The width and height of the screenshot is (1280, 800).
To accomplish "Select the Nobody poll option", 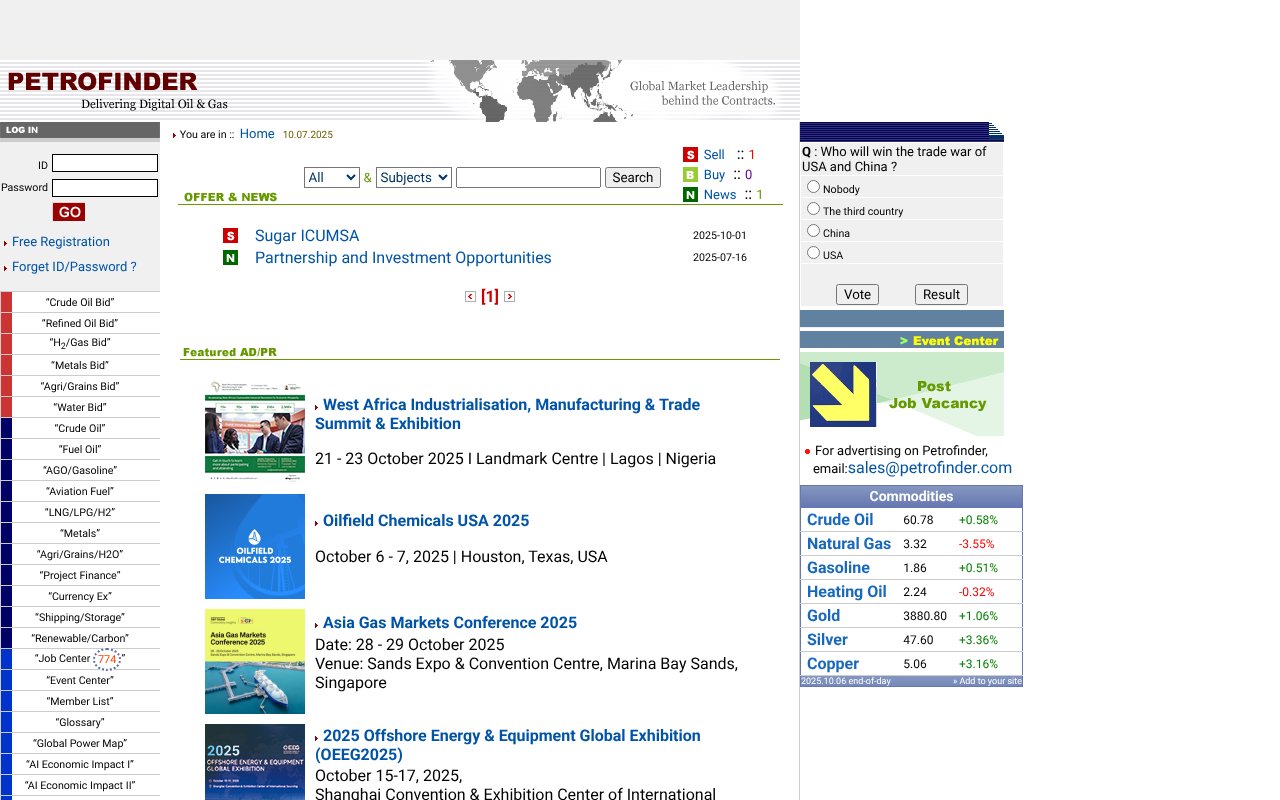I will pyautogui.click(x=813, y=186).
